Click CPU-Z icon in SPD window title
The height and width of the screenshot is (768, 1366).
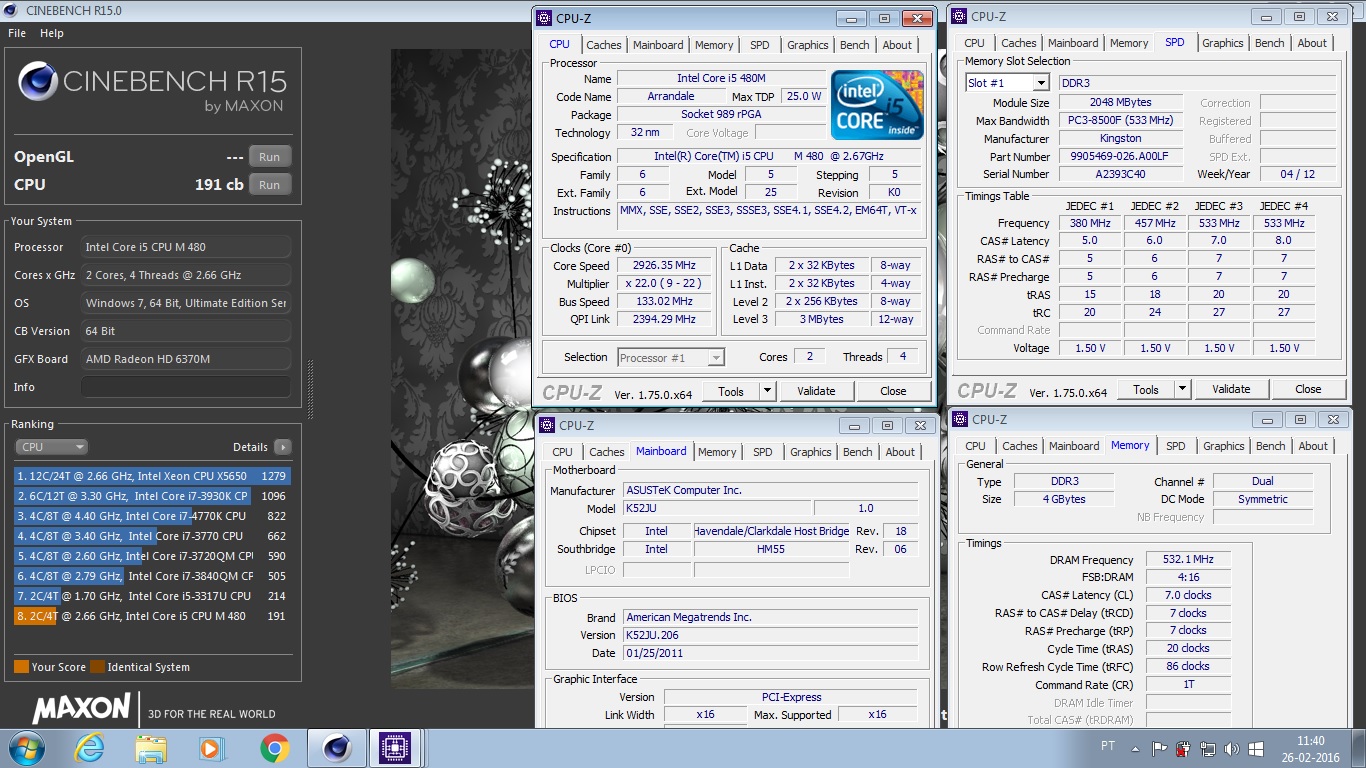pos(959,16)
